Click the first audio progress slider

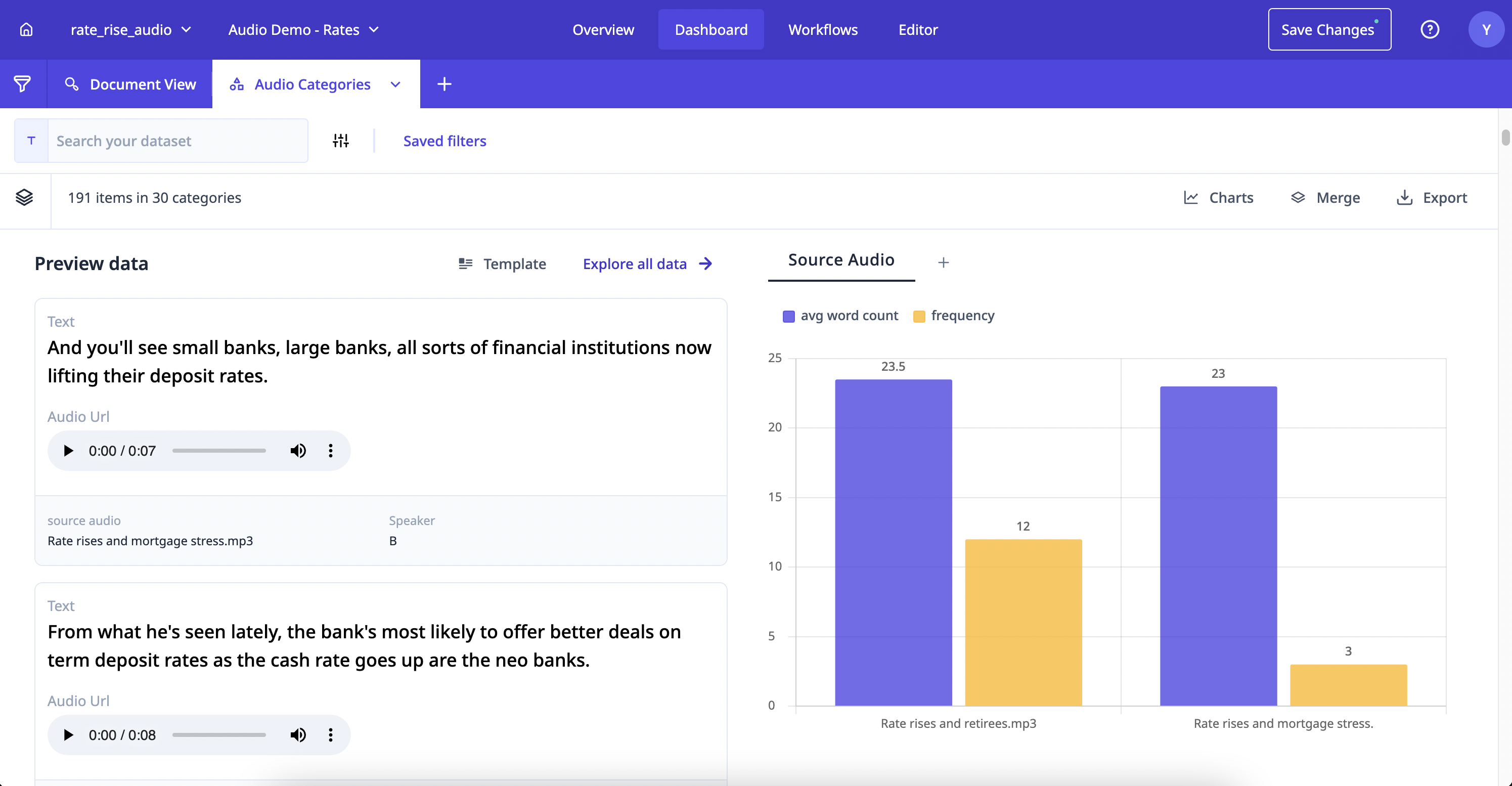coord(219,451)
